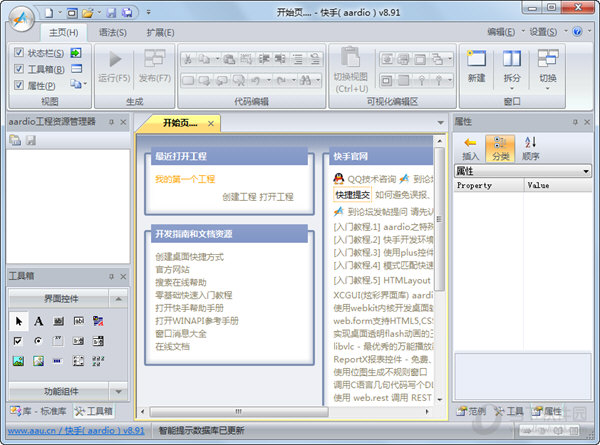
Task: Click 打开WINAPI参考手册 link
Action: [x=197, y=321]
